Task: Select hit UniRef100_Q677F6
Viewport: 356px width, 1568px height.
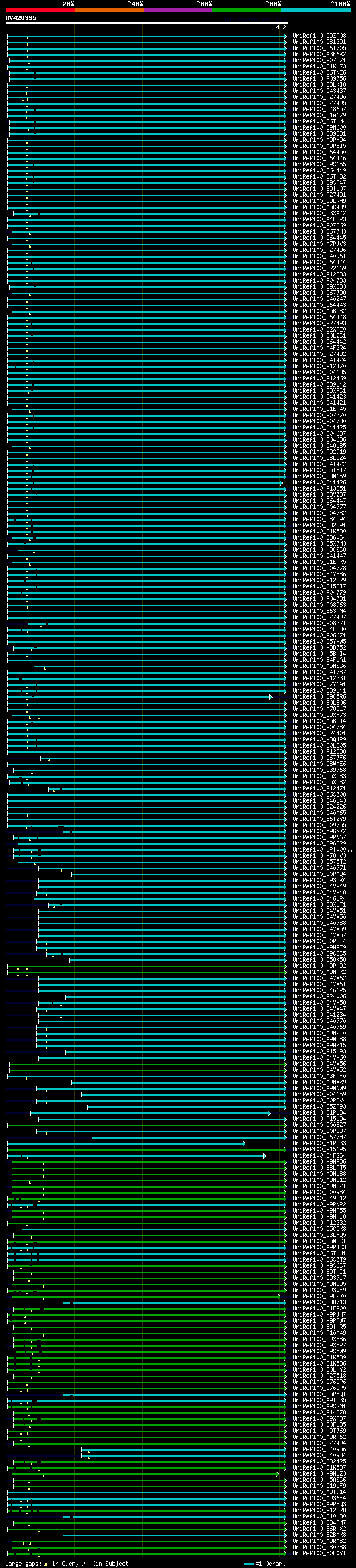Action: 319,758
